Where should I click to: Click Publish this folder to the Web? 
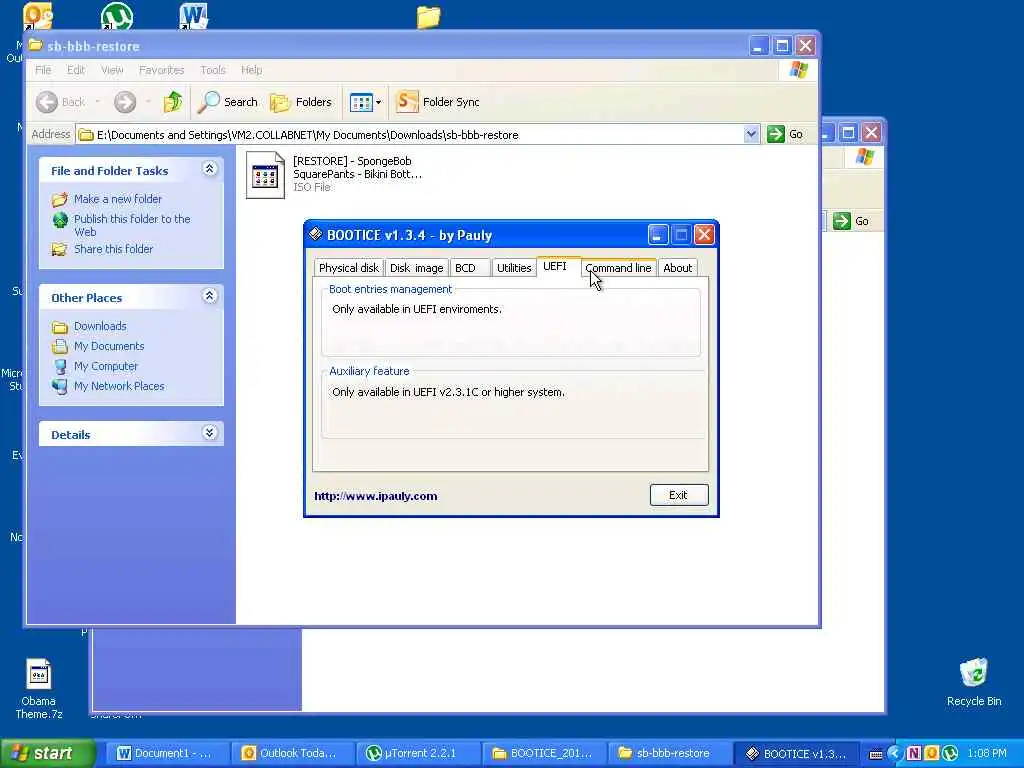132,225
